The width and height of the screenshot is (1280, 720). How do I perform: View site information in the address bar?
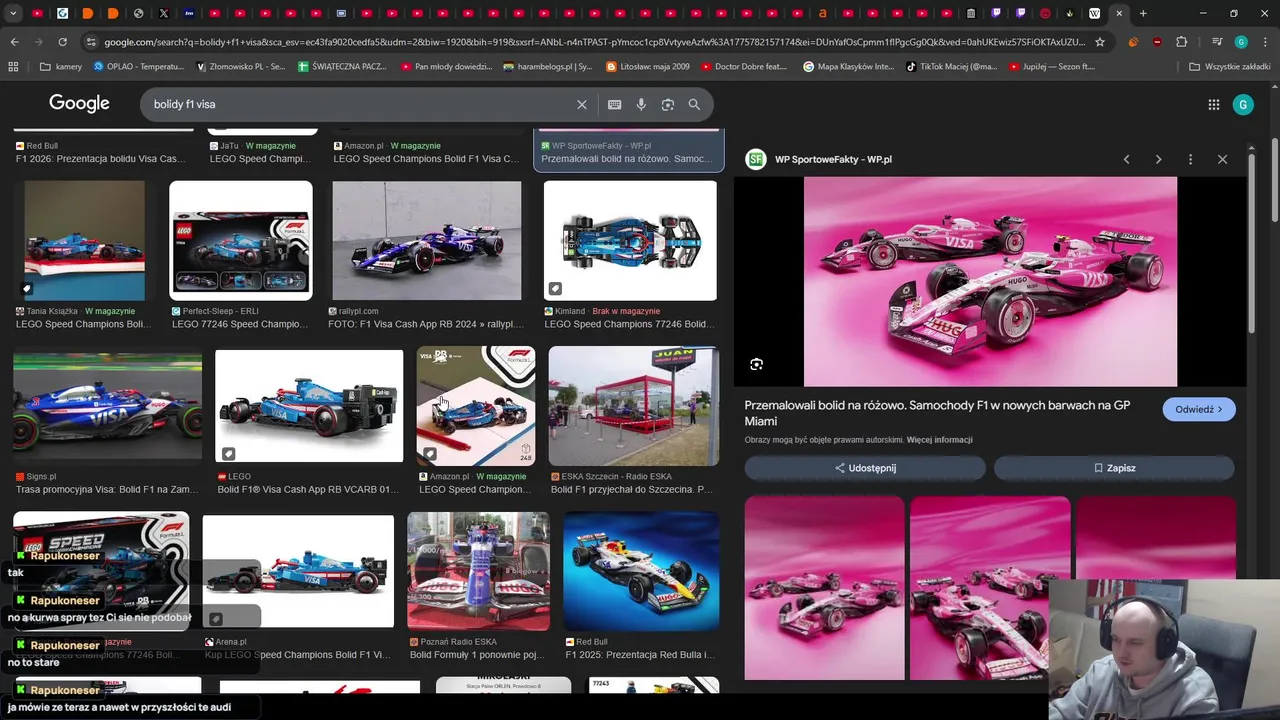(91, 42)
